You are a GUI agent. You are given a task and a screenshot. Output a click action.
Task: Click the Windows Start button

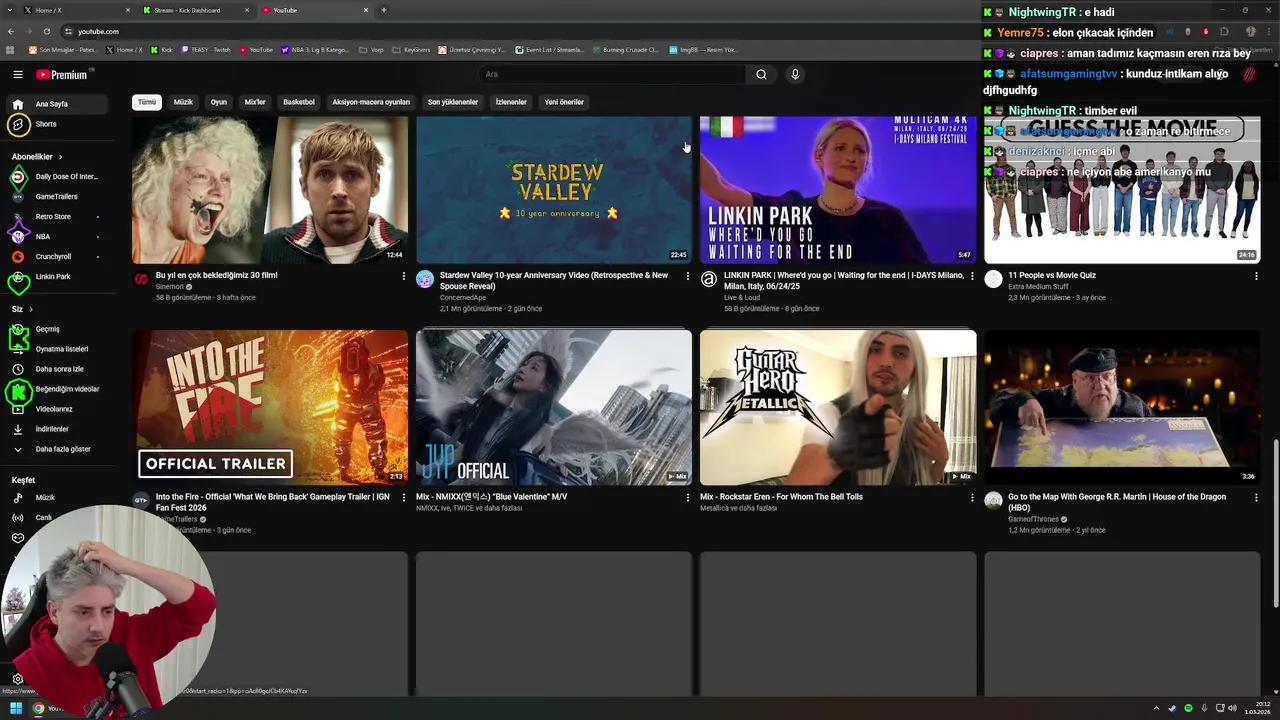coord(16,708)
